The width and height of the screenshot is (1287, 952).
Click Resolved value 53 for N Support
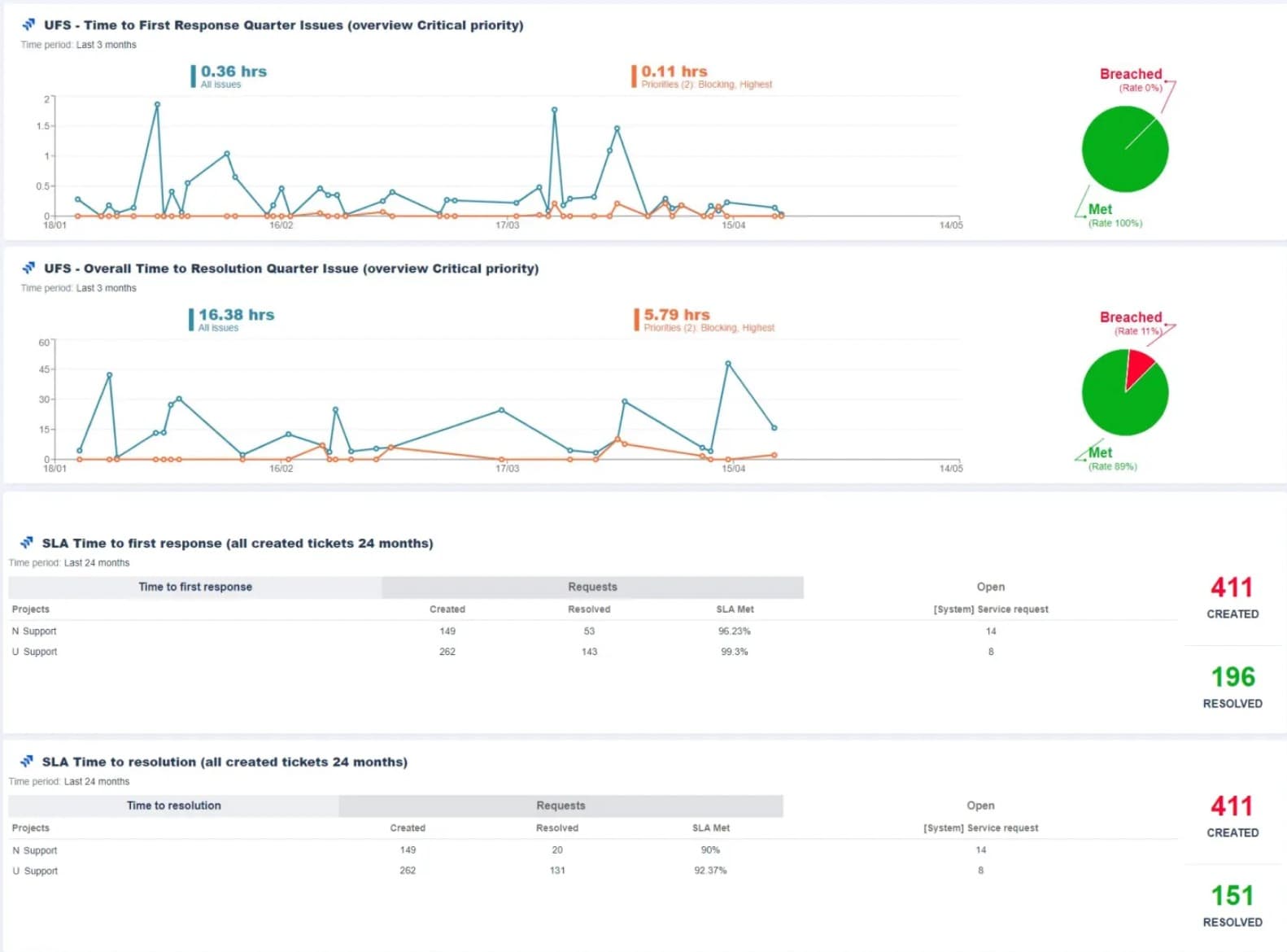(x=589, y=631)
